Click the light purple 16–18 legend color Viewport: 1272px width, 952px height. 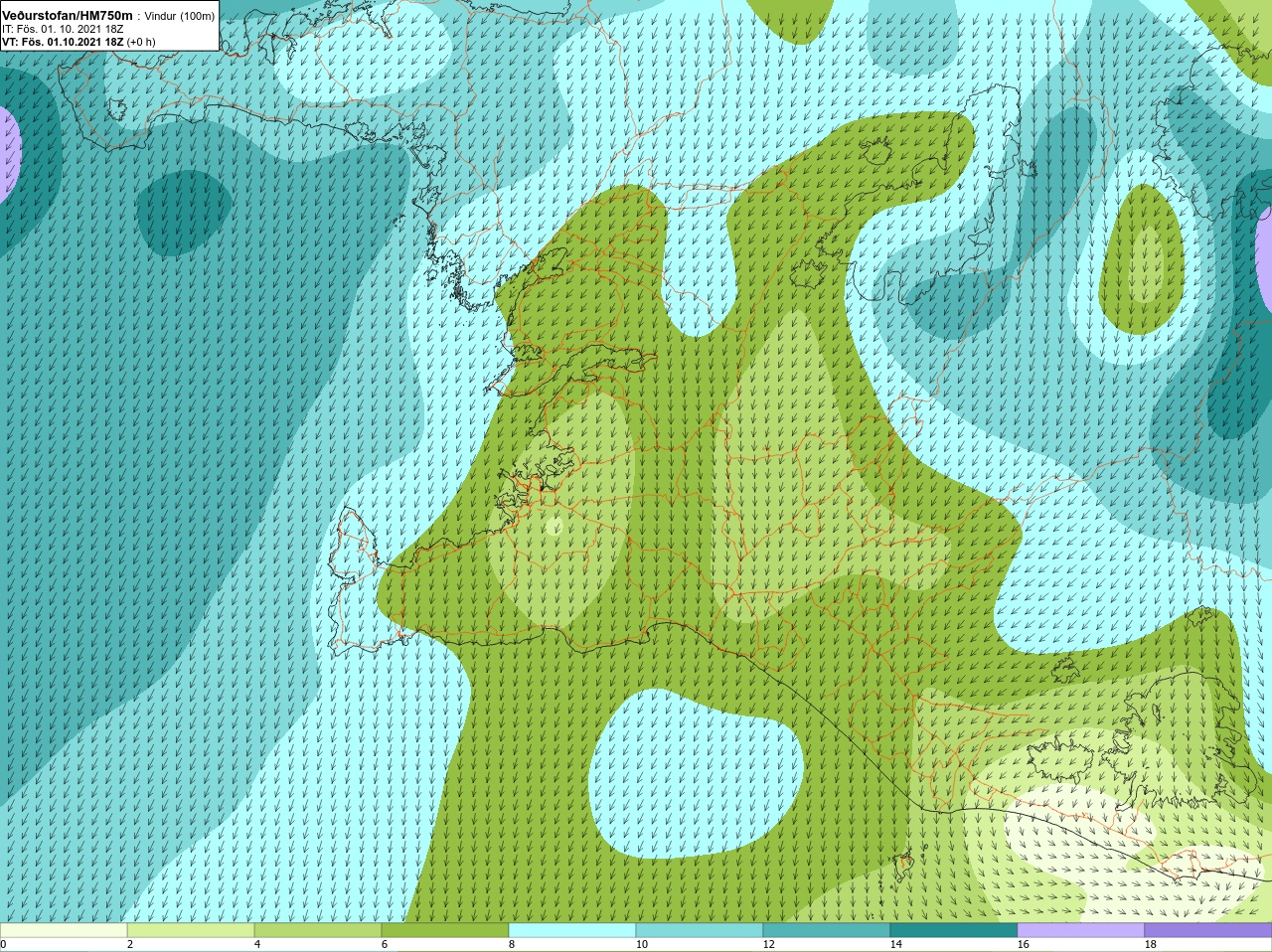(x=1081, y=930)
